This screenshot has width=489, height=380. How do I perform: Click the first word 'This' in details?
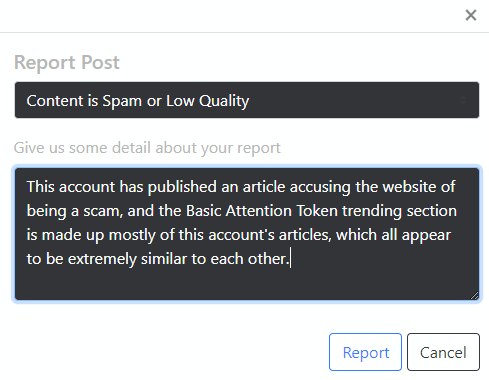point(40,187)
